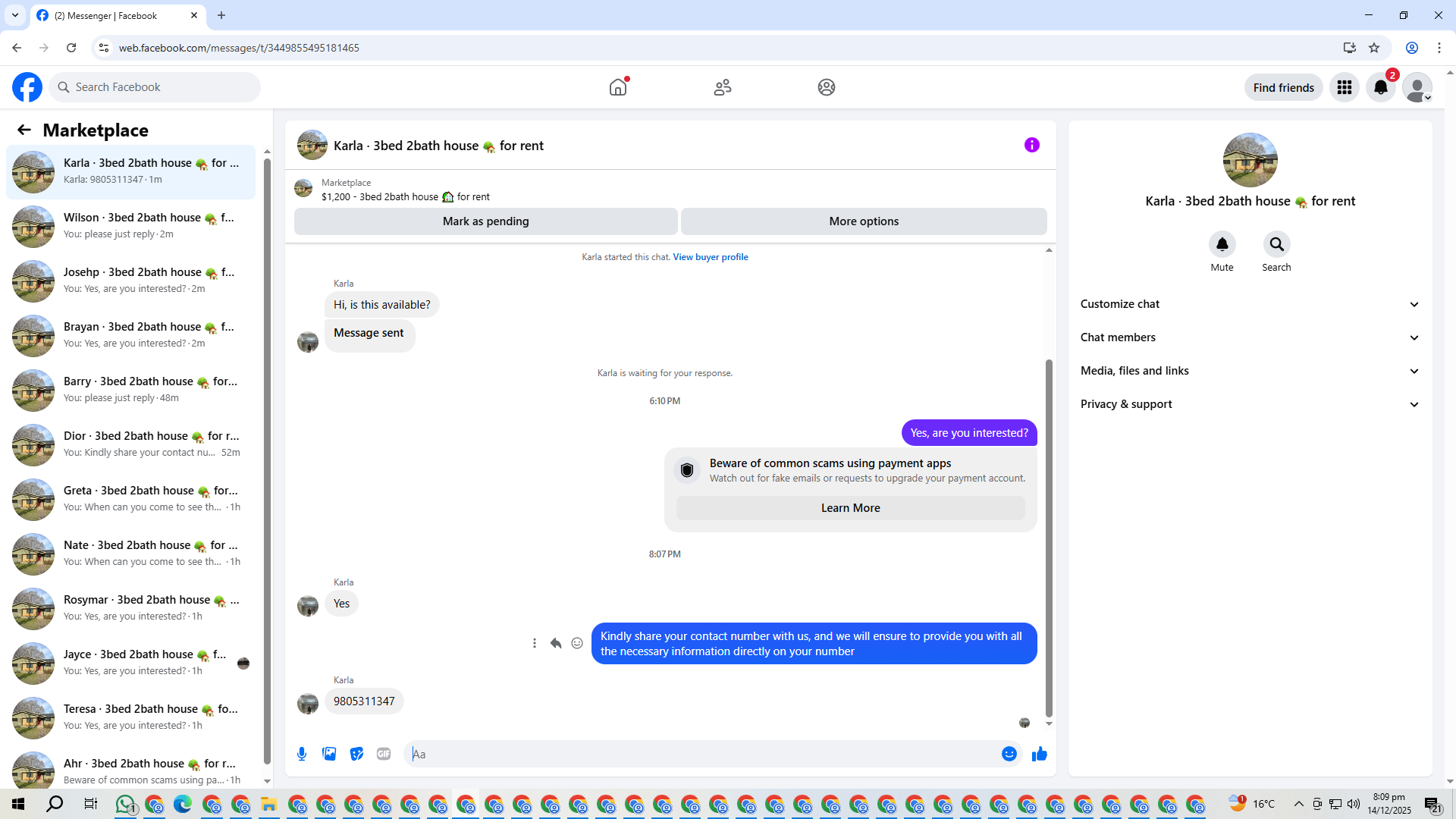The height and width of the screenshot is (819, 1456).
Task: Click the voice clip microphone icon
Action: pyautogui.click(x=302, y=754)
